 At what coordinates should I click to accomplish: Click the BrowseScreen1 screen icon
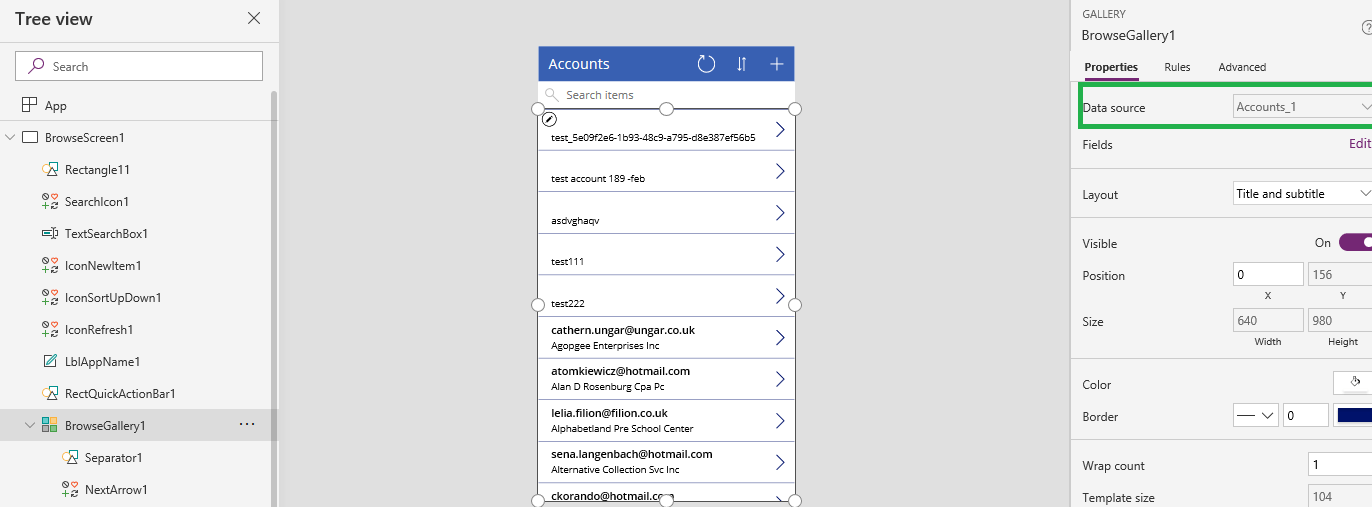coord(30,137)
